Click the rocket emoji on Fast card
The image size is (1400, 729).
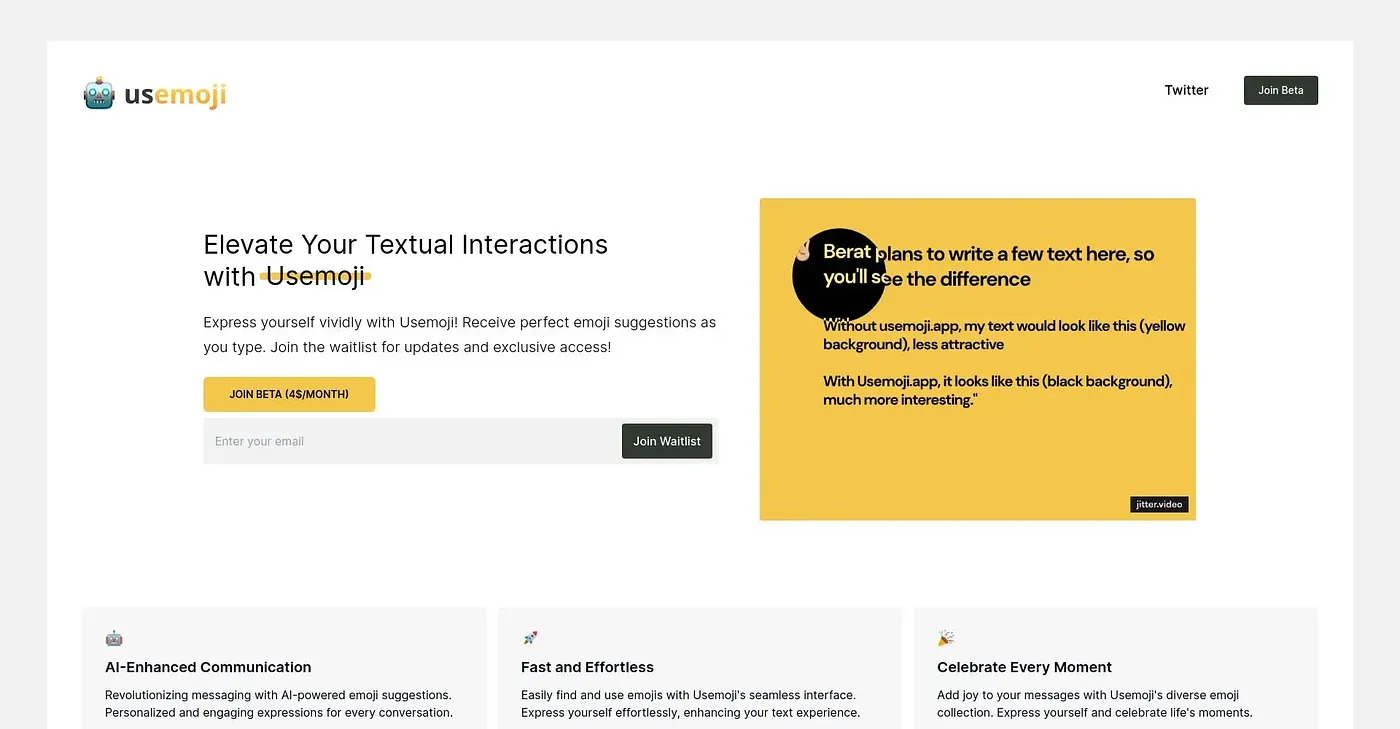(530, 638)
